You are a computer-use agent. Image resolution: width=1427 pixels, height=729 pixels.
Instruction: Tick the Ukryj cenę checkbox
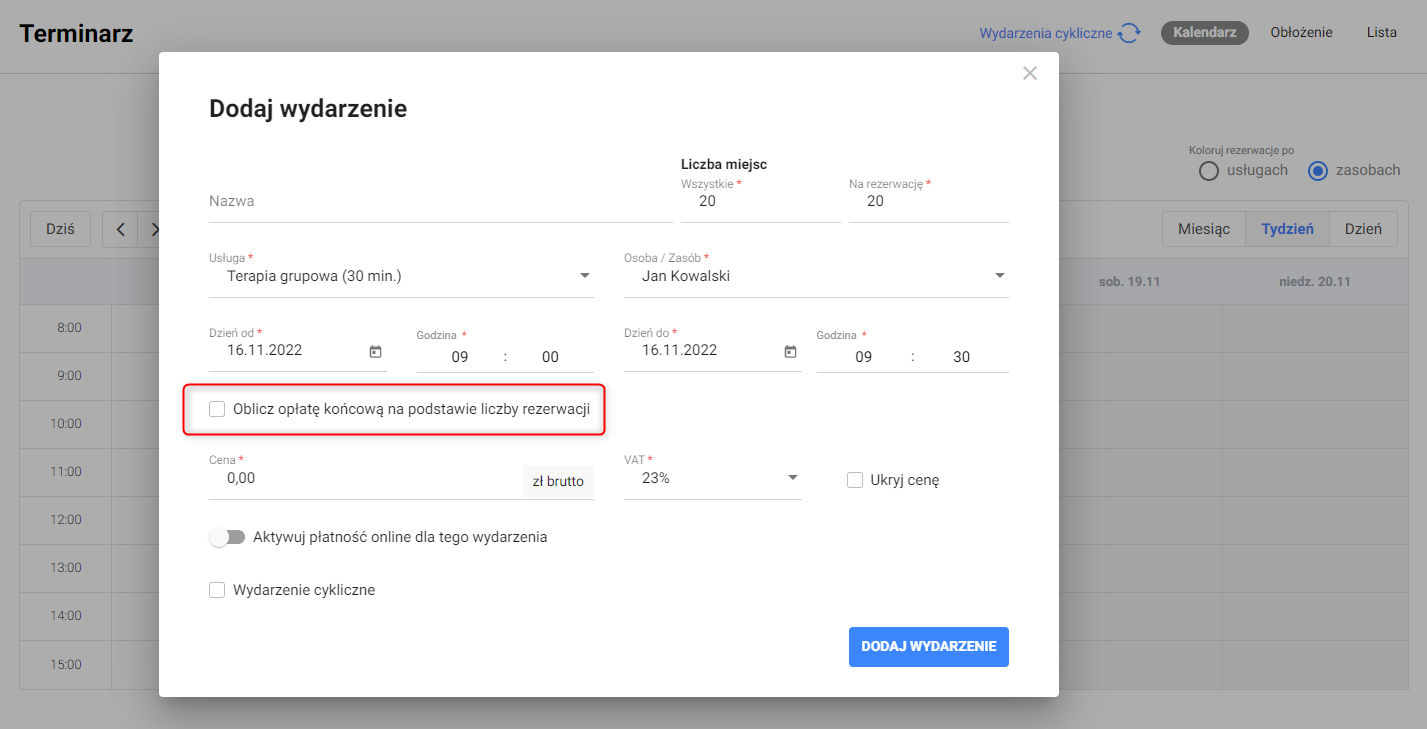point(855,480)
